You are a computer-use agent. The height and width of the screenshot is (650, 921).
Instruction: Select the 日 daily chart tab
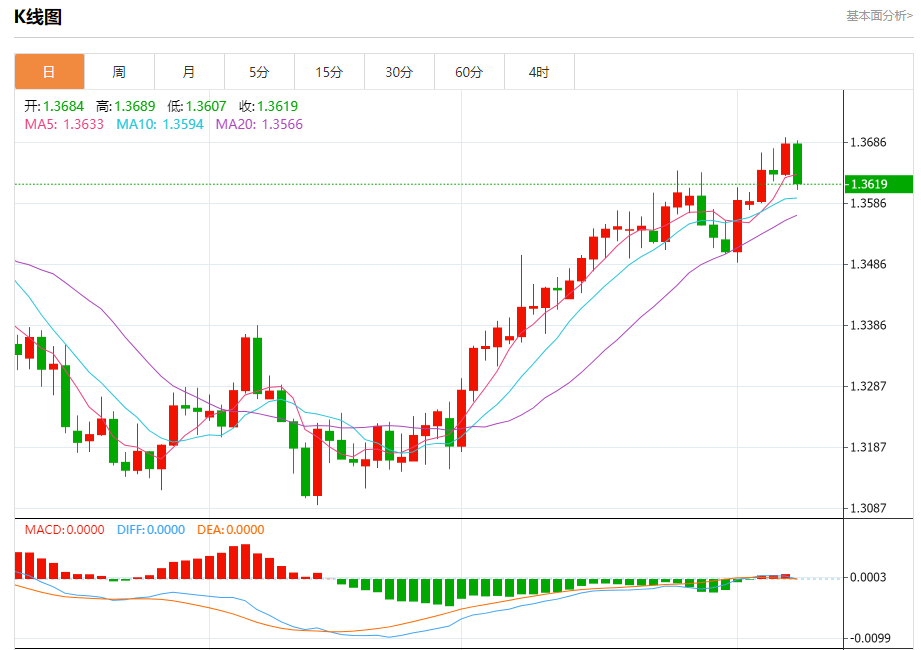(49, 72)
